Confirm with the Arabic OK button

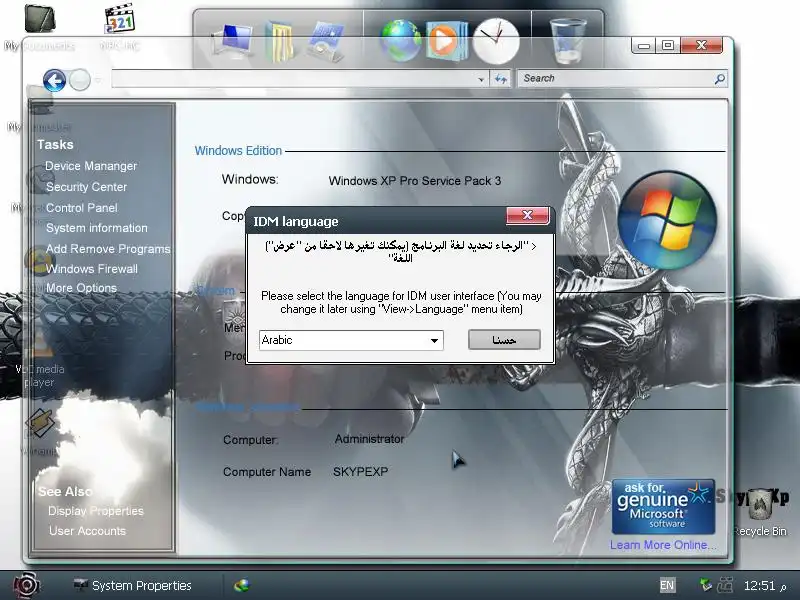click(x=504, y=340)
